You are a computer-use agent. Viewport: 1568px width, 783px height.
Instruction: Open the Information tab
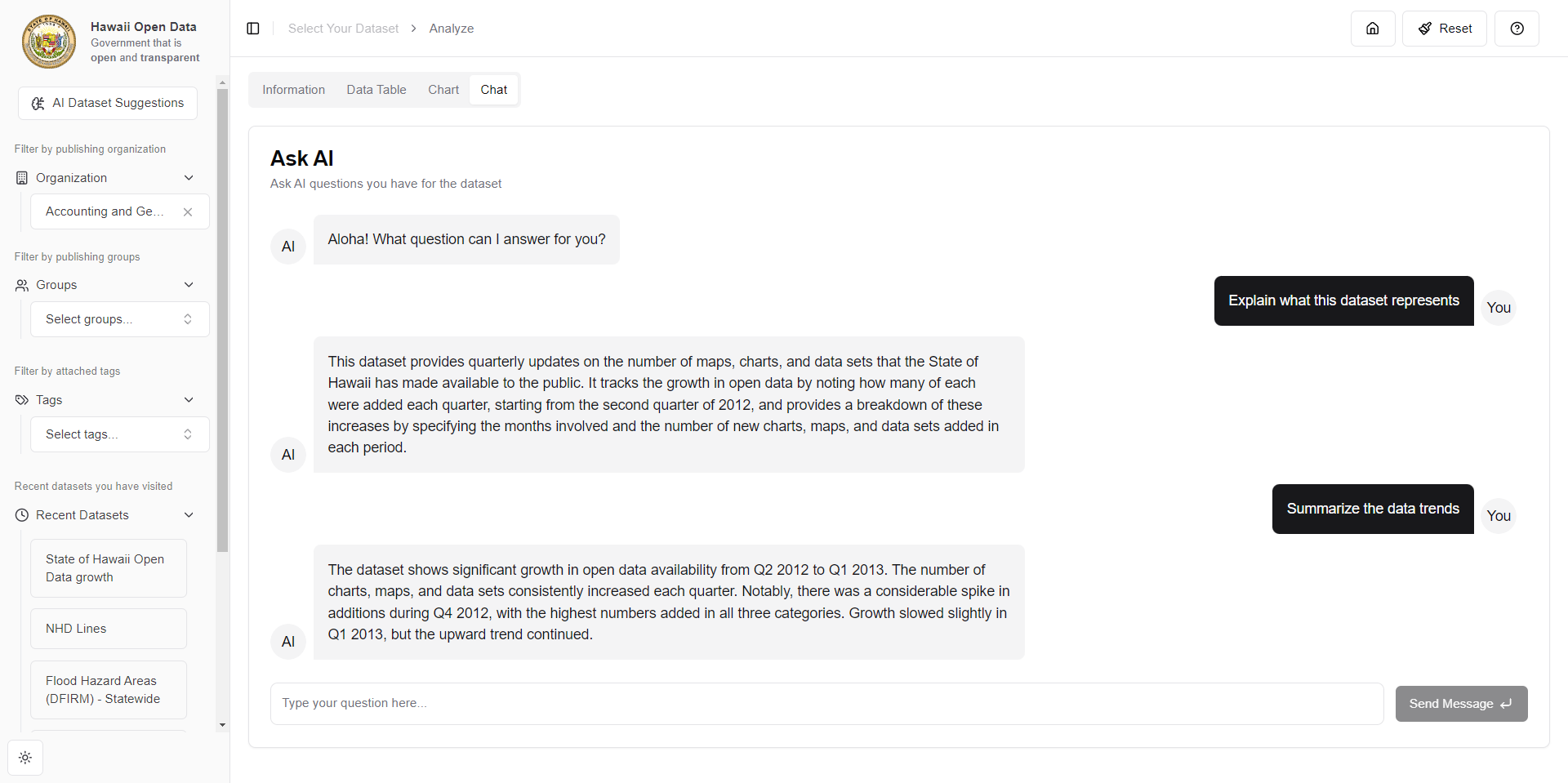tap(293, 90)
